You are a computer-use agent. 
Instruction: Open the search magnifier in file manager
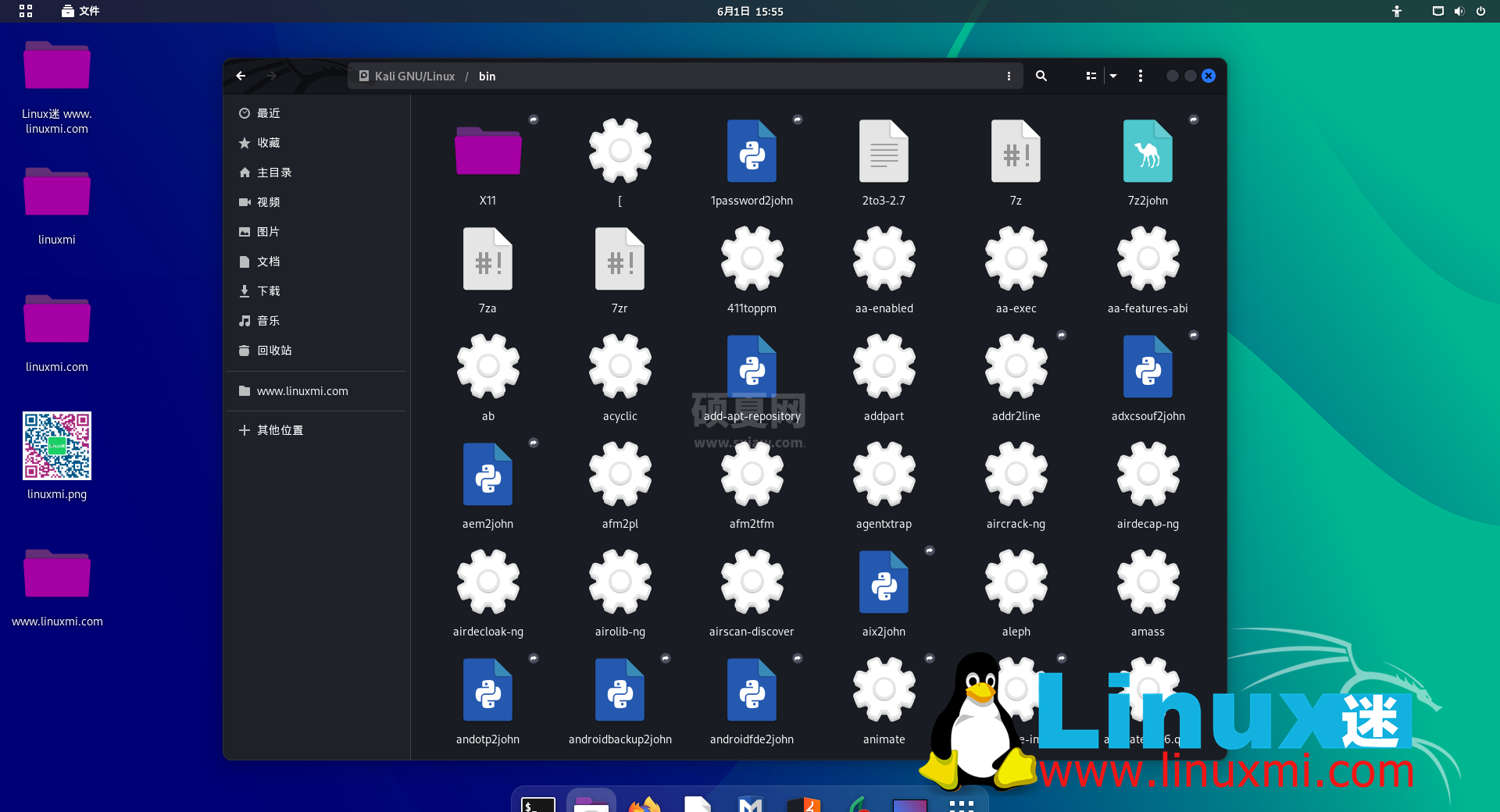click(x=1041, y=76)
